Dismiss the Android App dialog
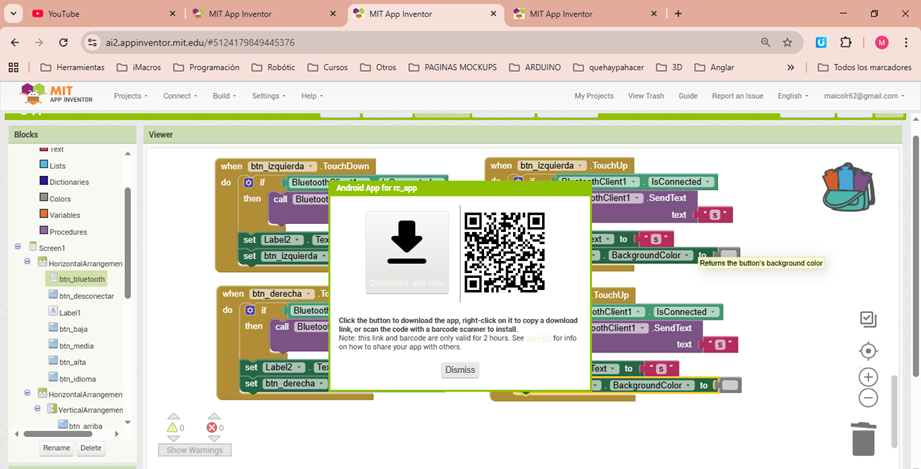921x469 pixels. (x=460, y=370)
